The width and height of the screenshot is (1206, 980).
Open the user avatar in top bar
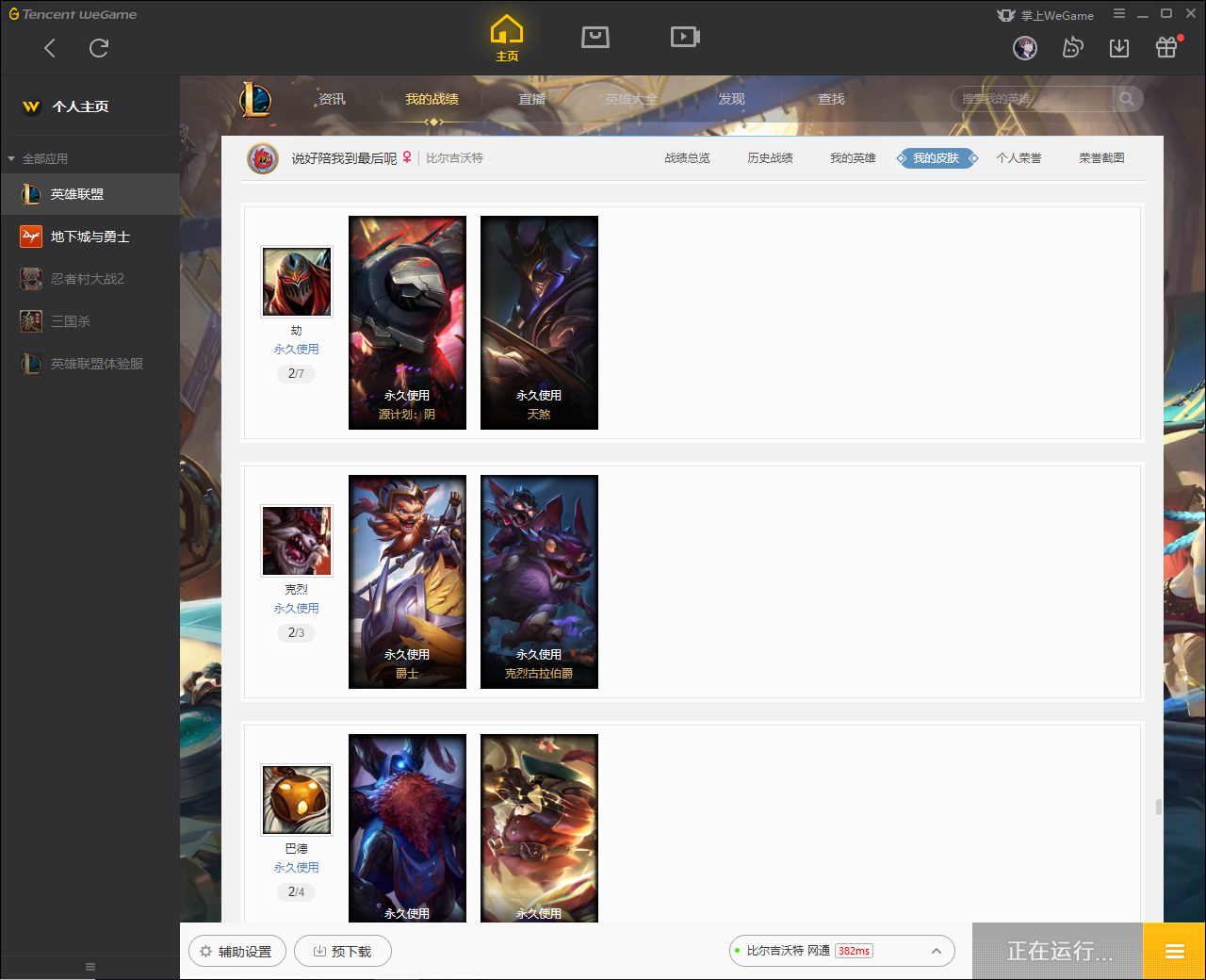point(1025,48)
